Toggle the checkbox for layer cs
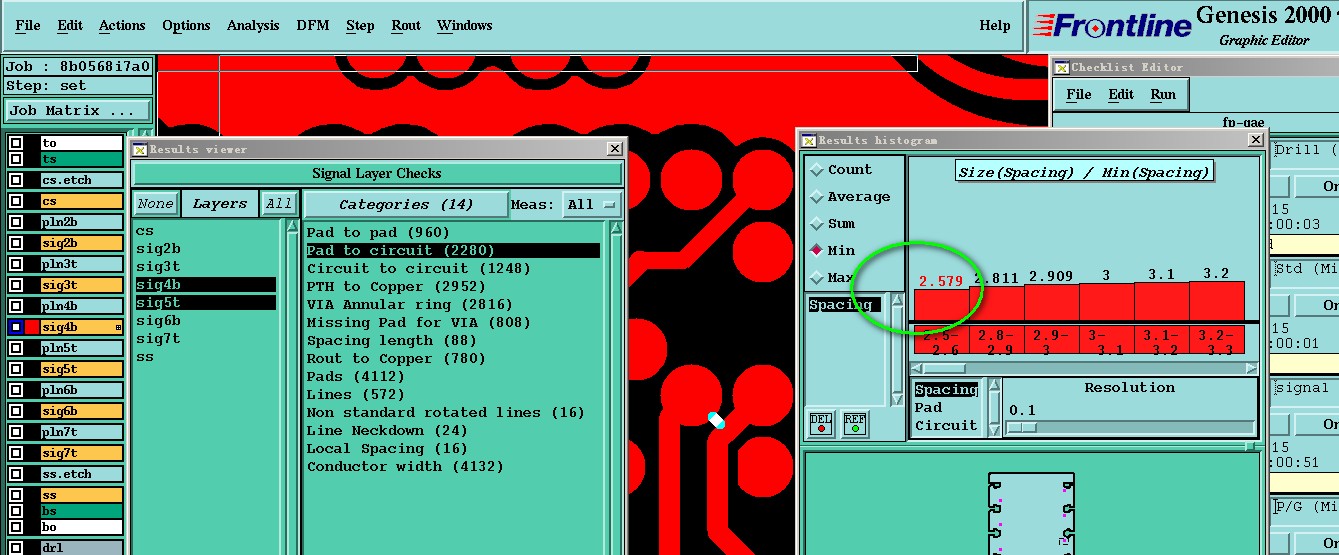 pos(16,201)
